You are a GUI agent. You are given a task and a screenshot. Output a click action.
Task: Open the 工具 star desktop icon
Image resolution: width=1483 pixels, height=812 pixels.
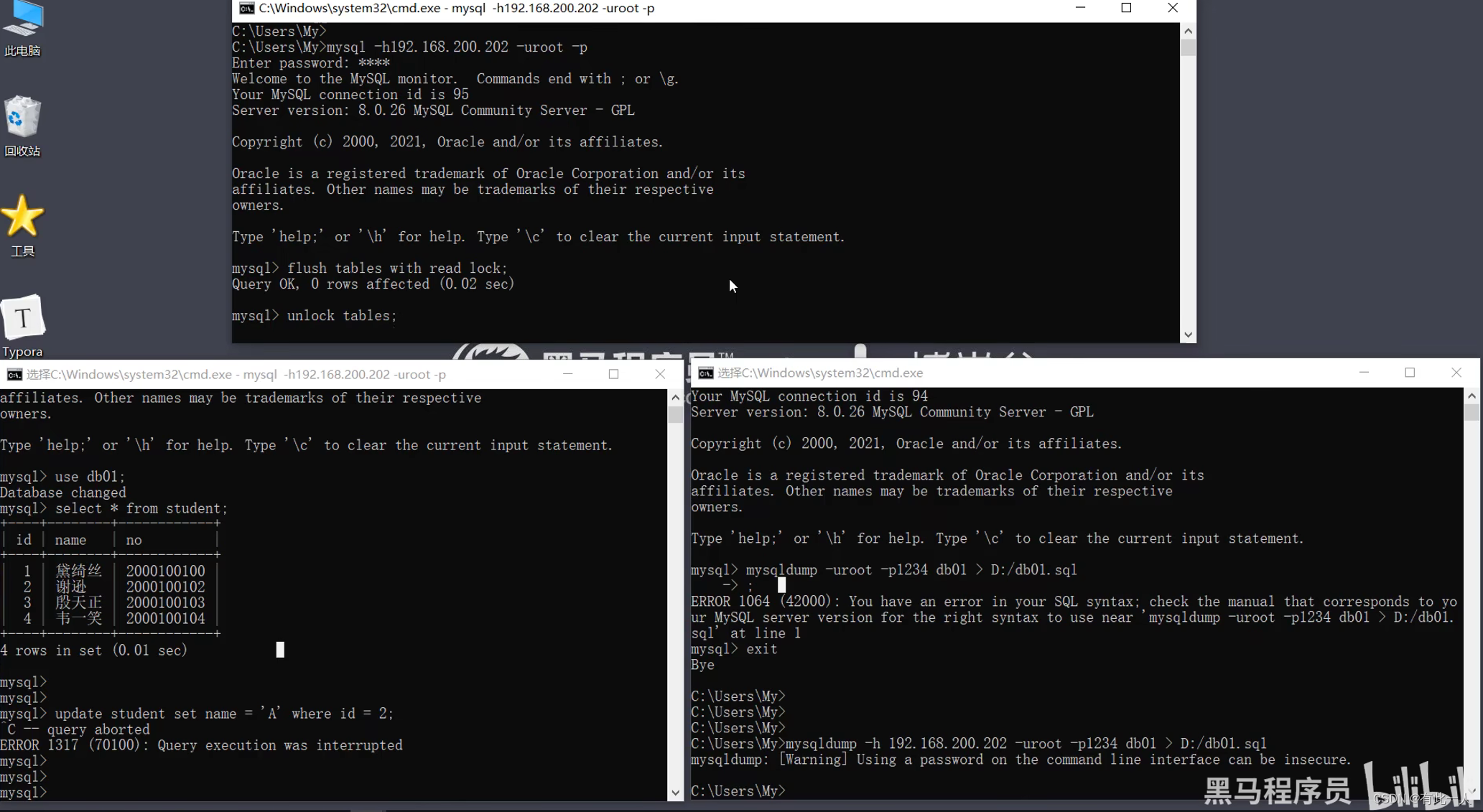(x=23, y=225)
